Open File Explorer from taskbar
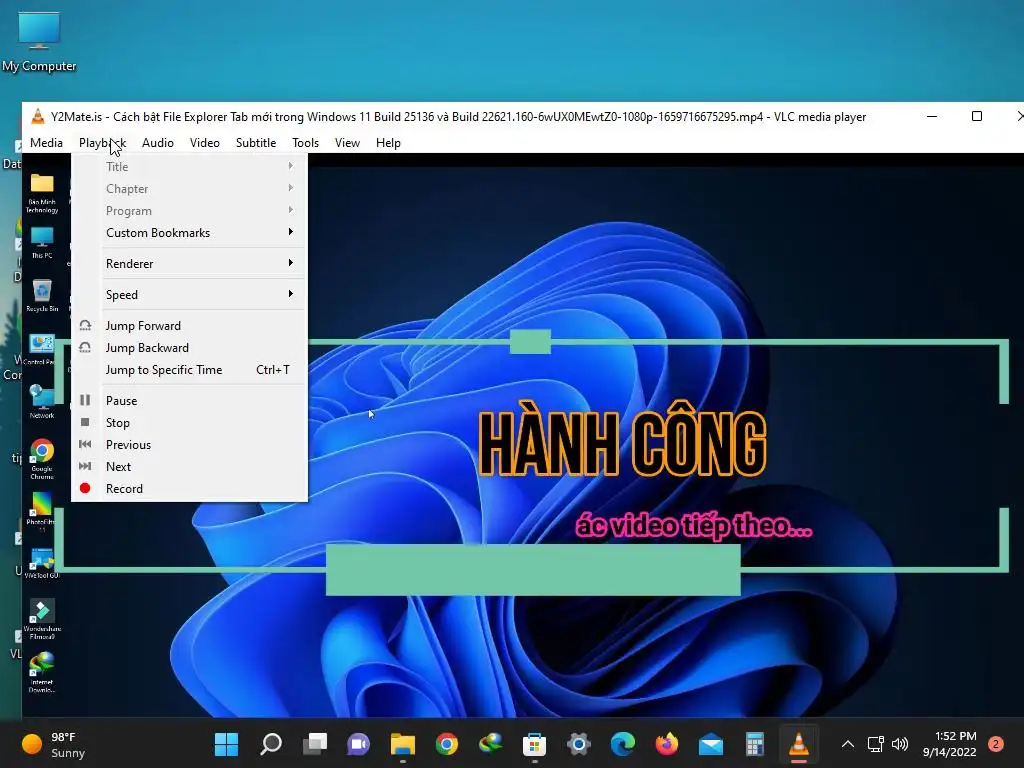1024x768 pixels. point(403,744)
